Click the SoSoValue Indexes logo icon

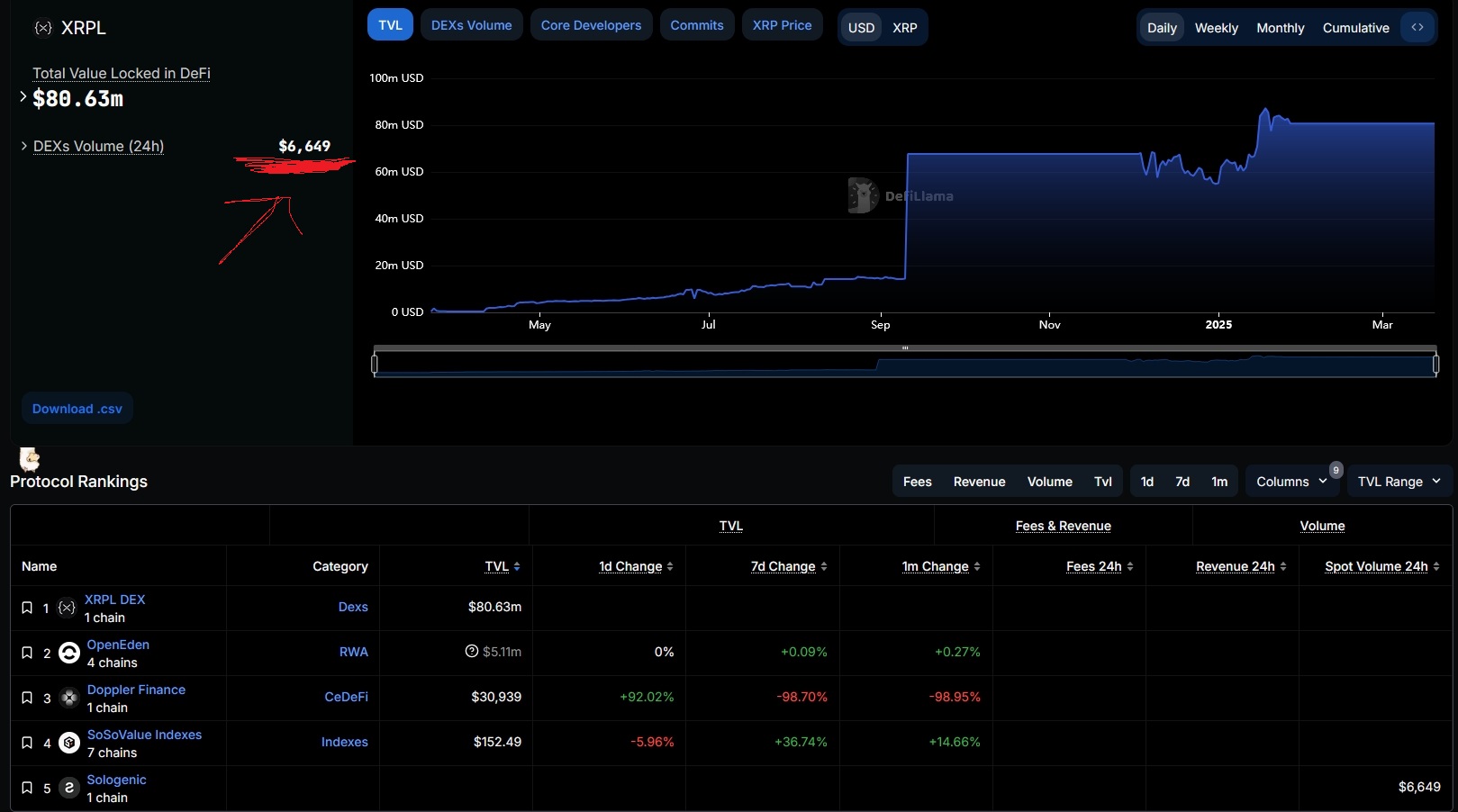69,743
